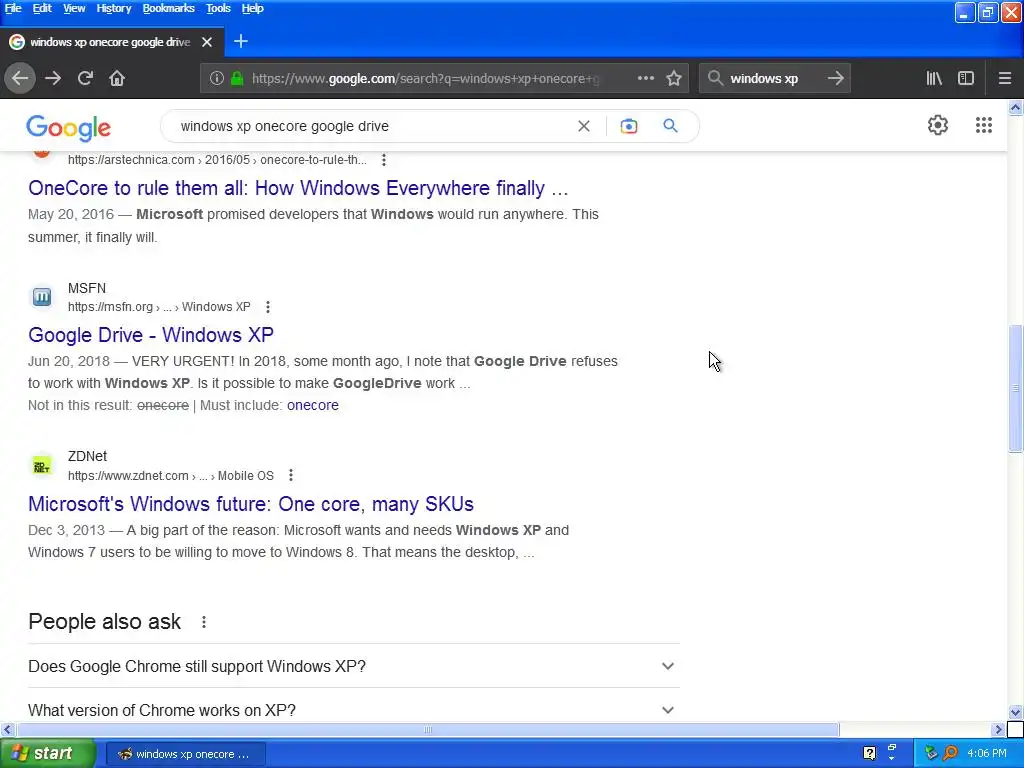The width and height of the screenshot is (1024, 768).
Task: Click the blue Google search magnifier button
Action: pyautogui.click(x=670, y=125)
